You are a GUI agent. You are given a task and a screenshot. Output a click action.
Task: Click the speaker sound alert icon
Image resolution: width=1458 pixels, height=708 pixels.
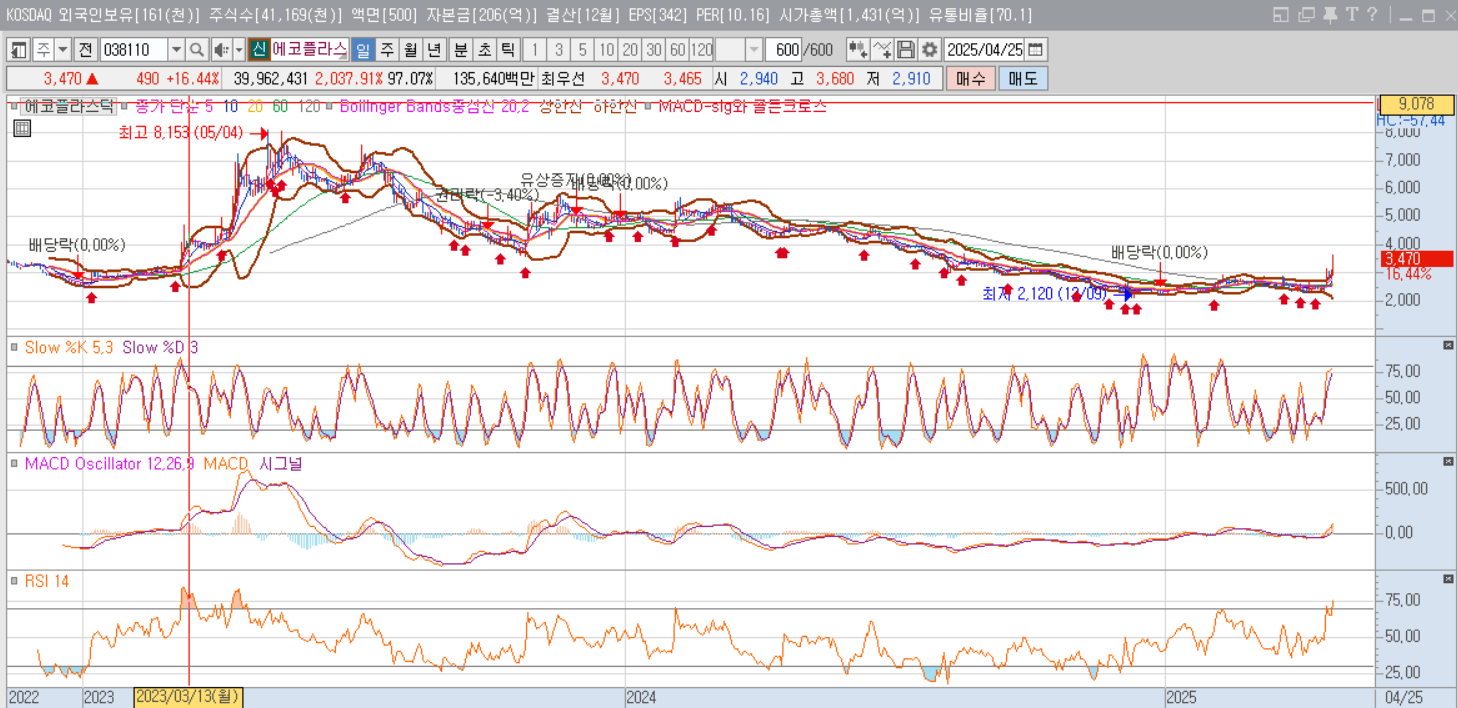pyautogui.click(x=221, y=50)
